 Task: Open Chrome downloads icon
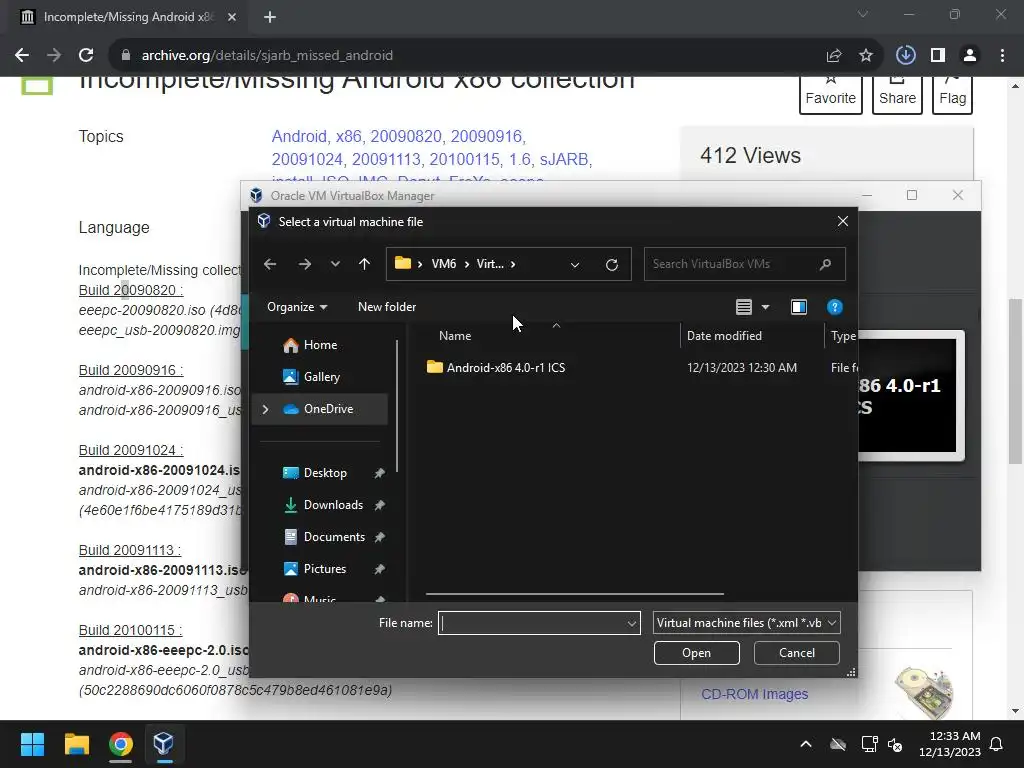coord(906,56)
